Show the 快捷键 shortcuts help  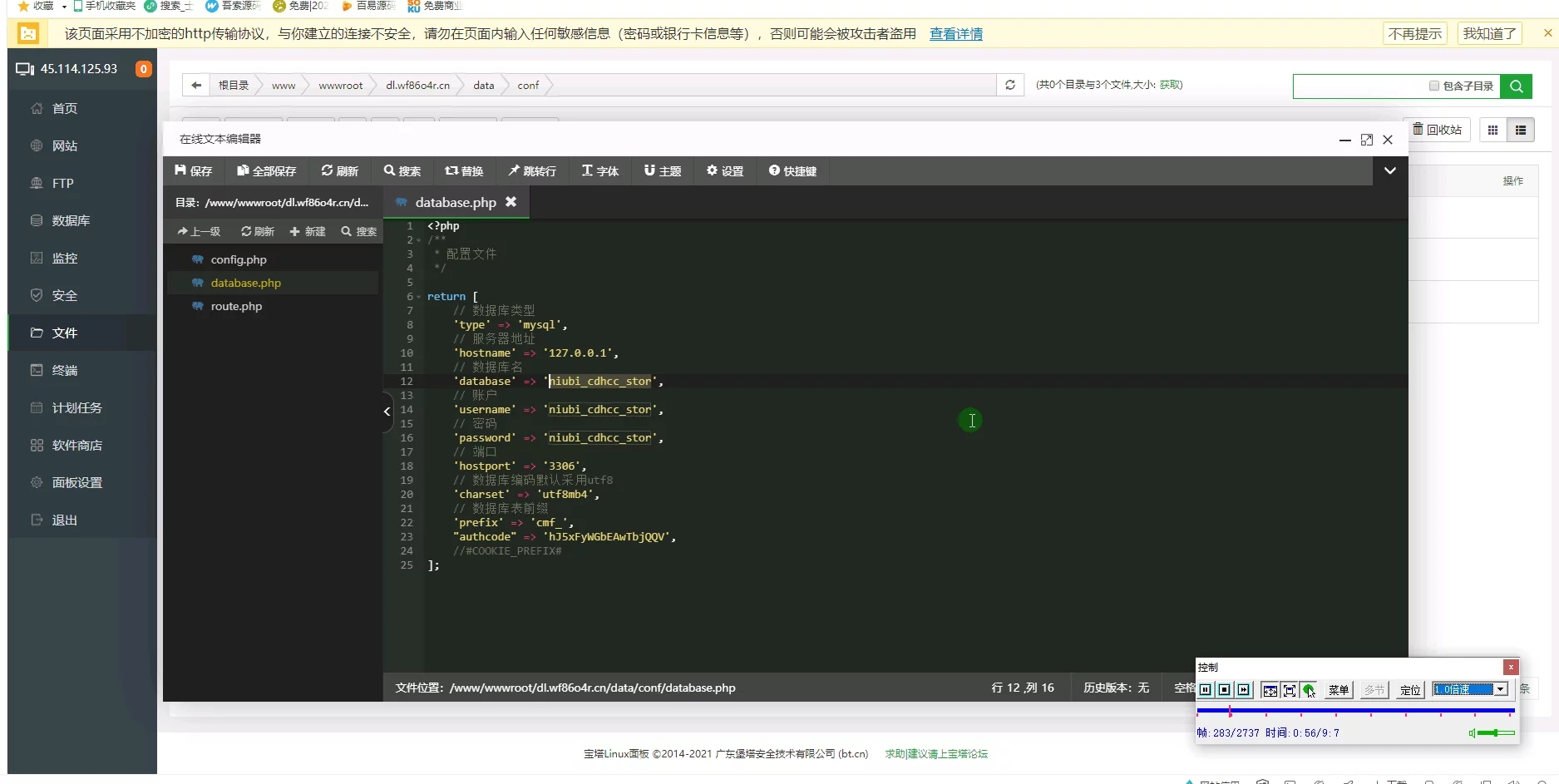point(792,170)
